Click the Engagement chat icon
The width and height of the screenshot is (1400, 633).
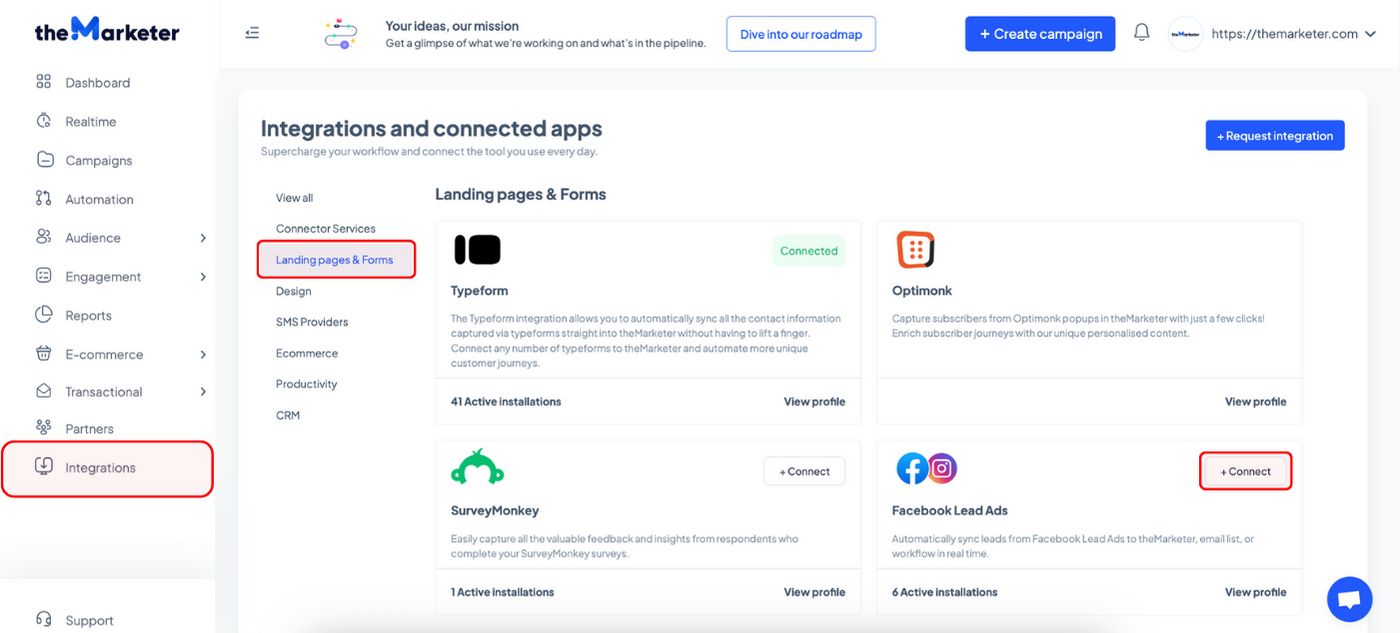(x=43, y=276)
